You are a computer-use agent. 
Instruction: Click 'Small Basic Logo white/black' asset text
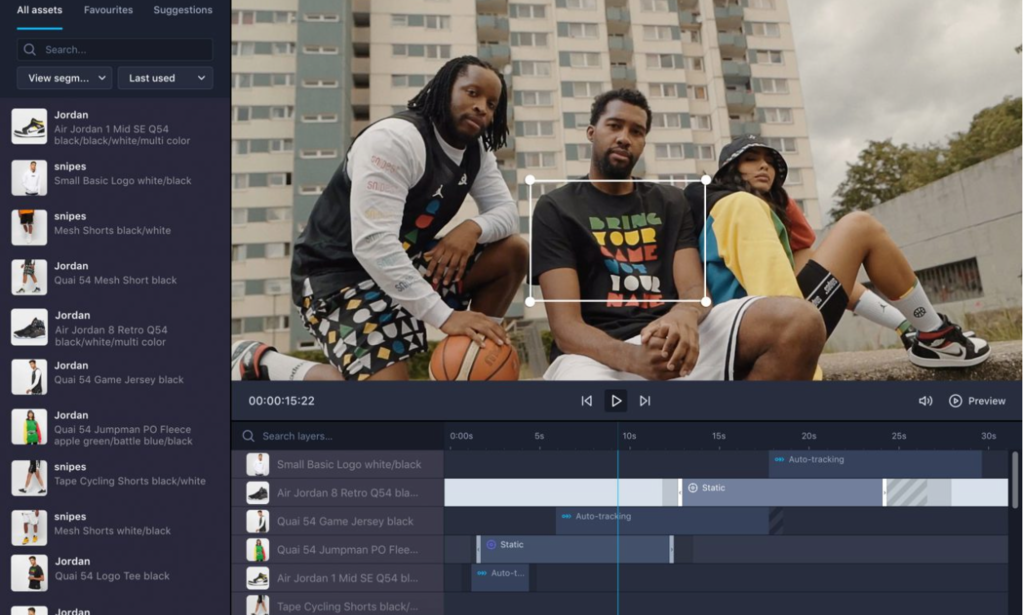[x=123, y=181]
